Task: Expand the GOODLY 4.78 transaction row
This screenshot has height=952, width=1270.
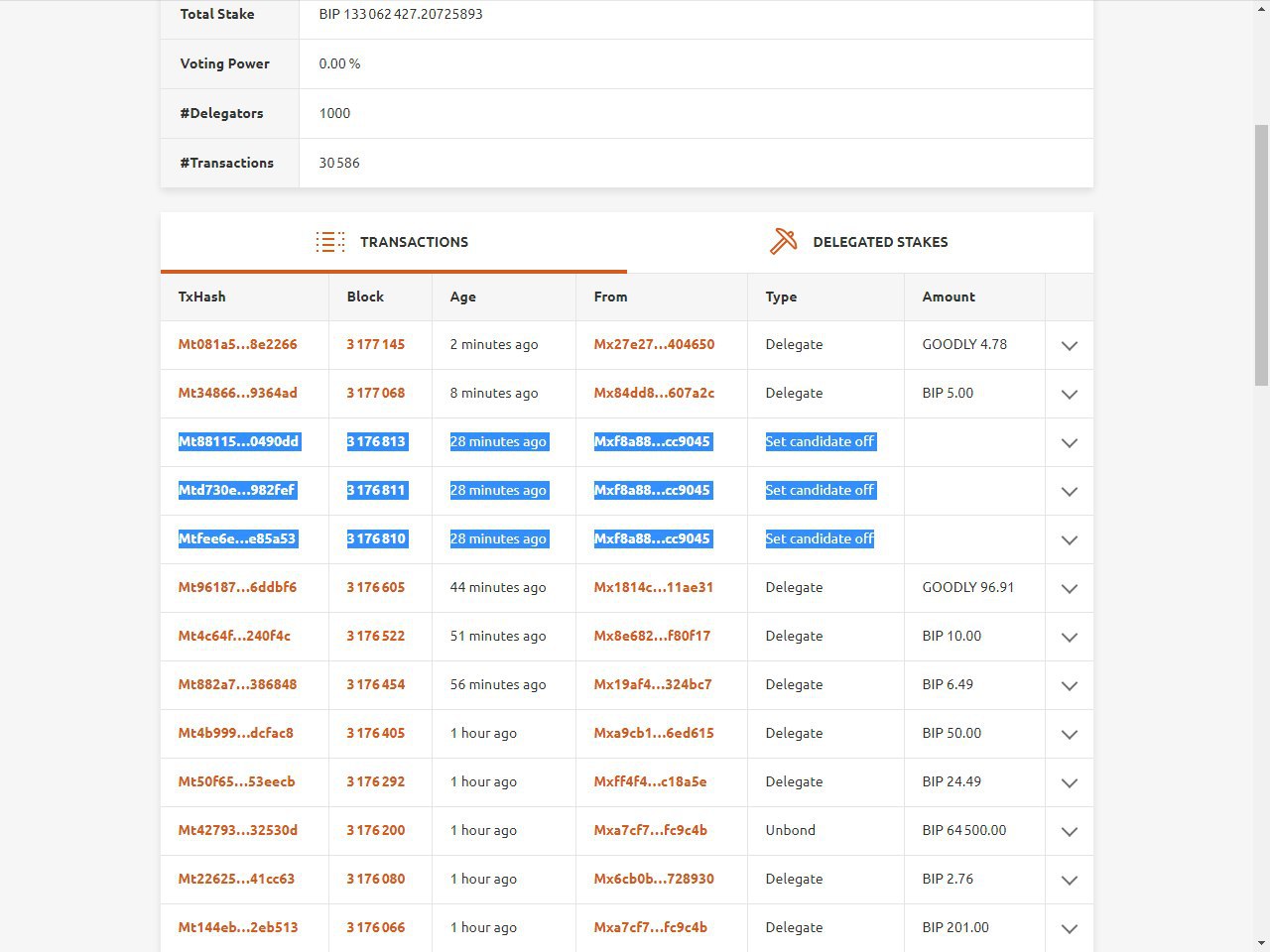Action: click(1069, 346)
